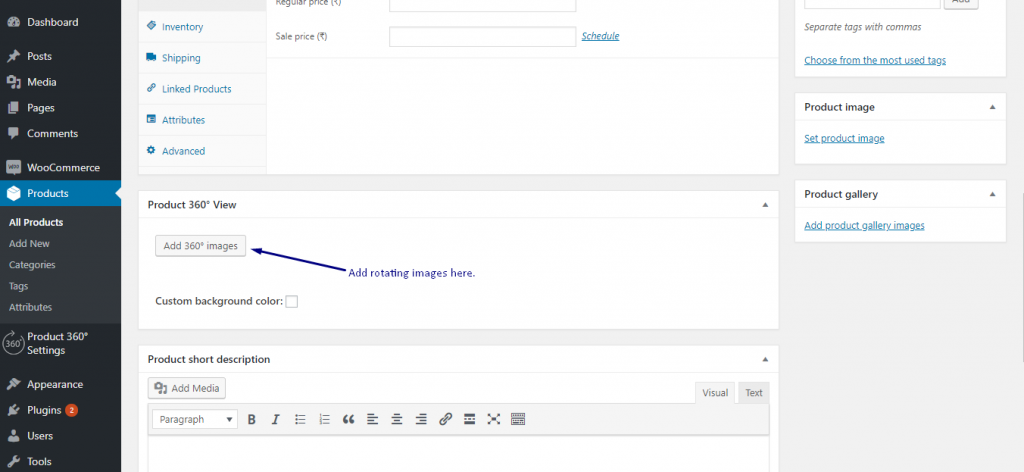
Task: Click the Dashboard gauge icon
Action: [13, 22]
